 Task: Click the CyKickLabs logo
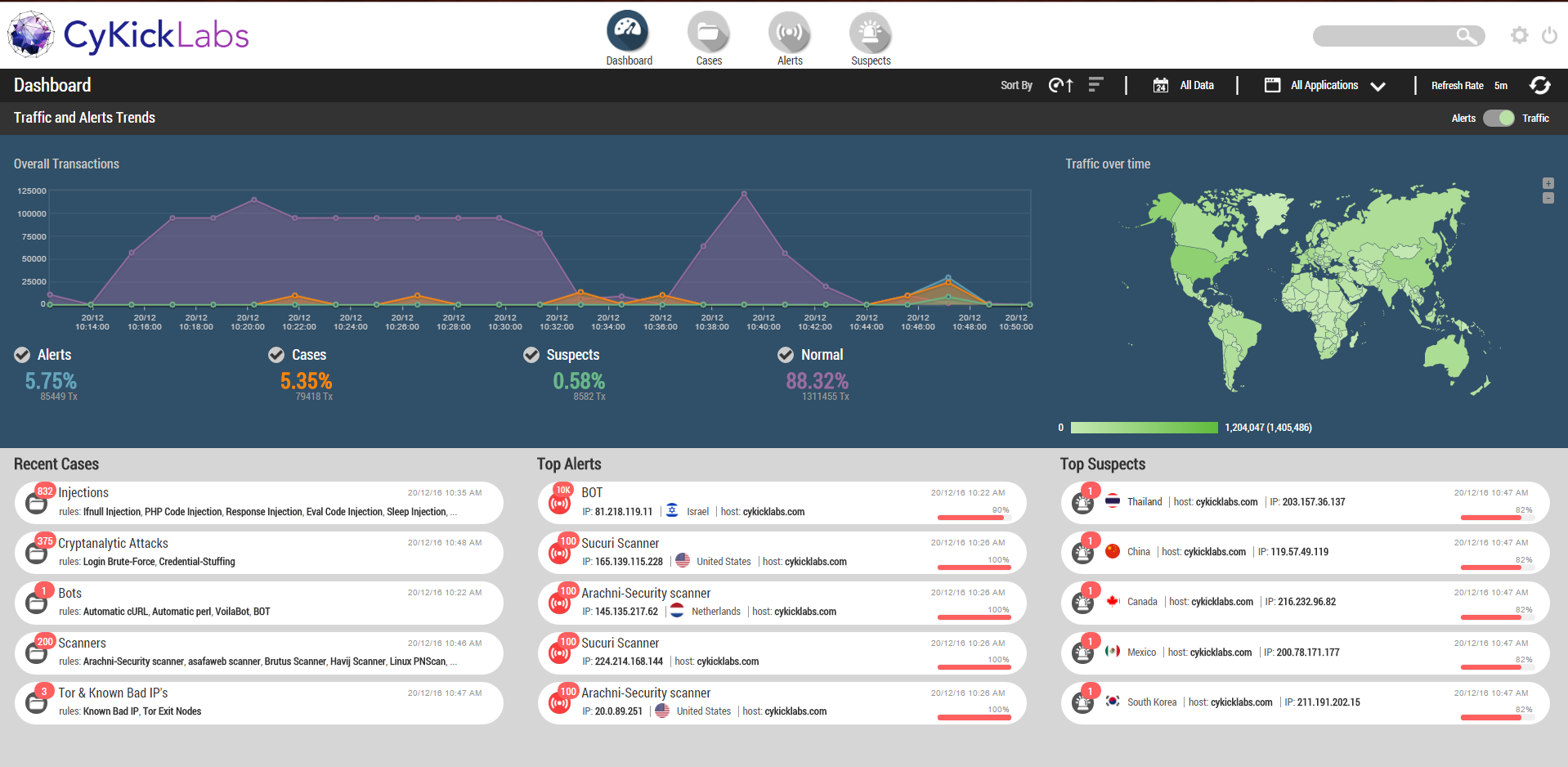click(128, 34)
